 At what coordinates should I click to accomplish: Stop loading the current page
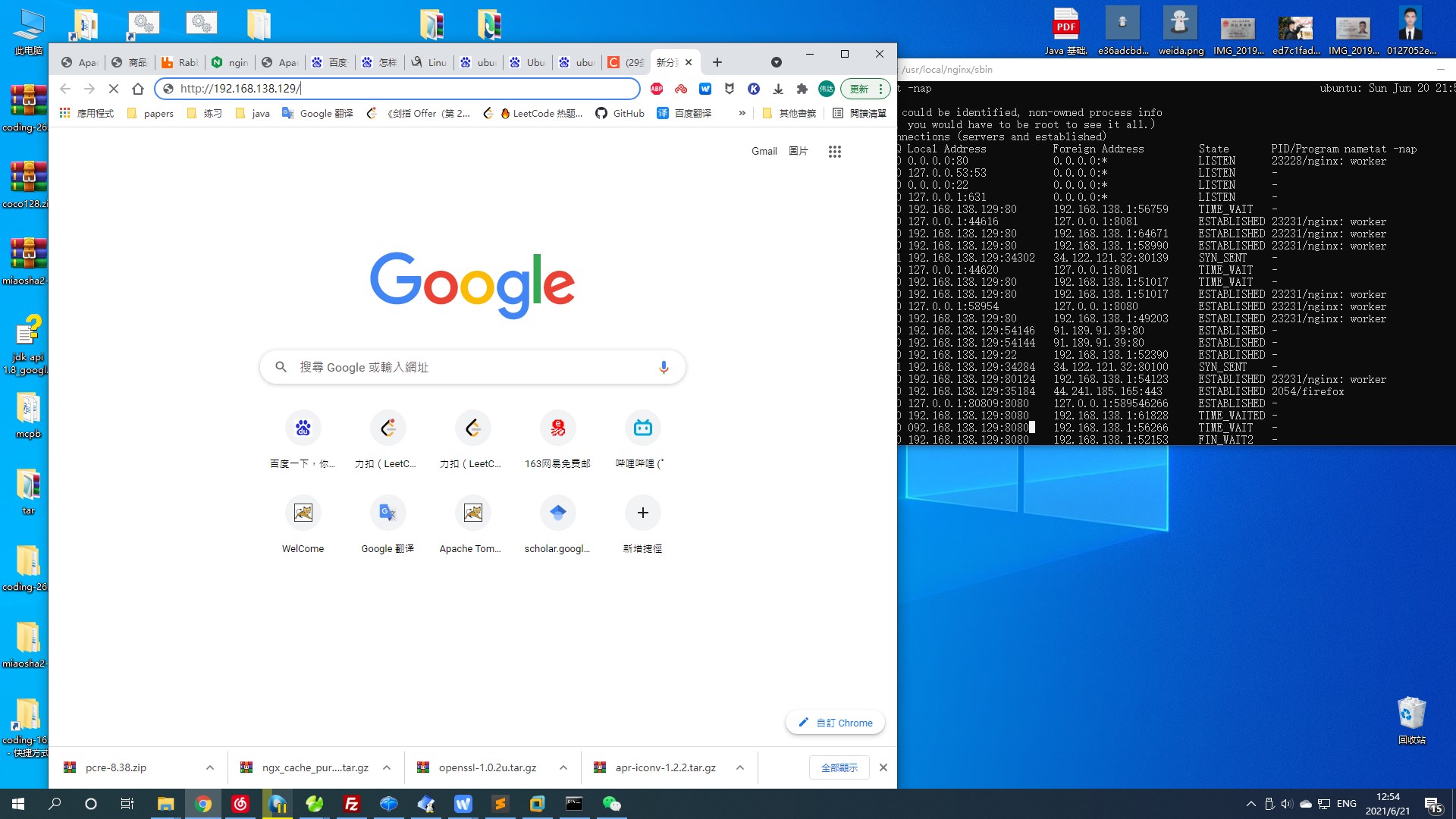point(113,89)
